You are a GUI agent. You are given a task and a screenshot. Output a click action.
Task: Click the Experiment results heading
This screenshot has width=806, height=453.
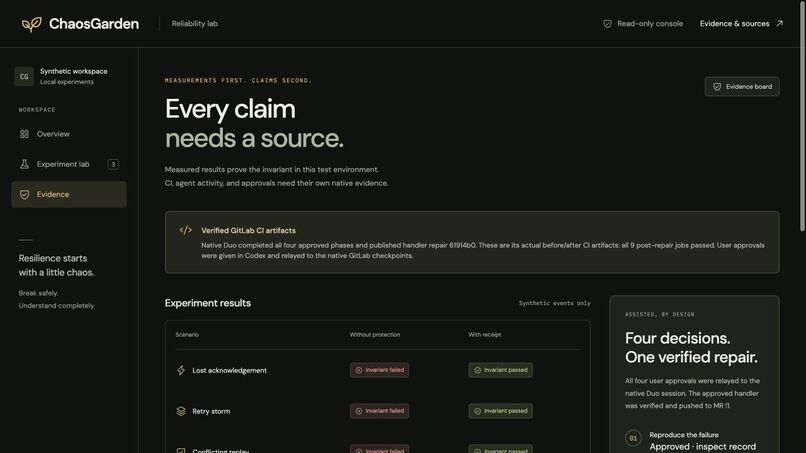point(208,303)
